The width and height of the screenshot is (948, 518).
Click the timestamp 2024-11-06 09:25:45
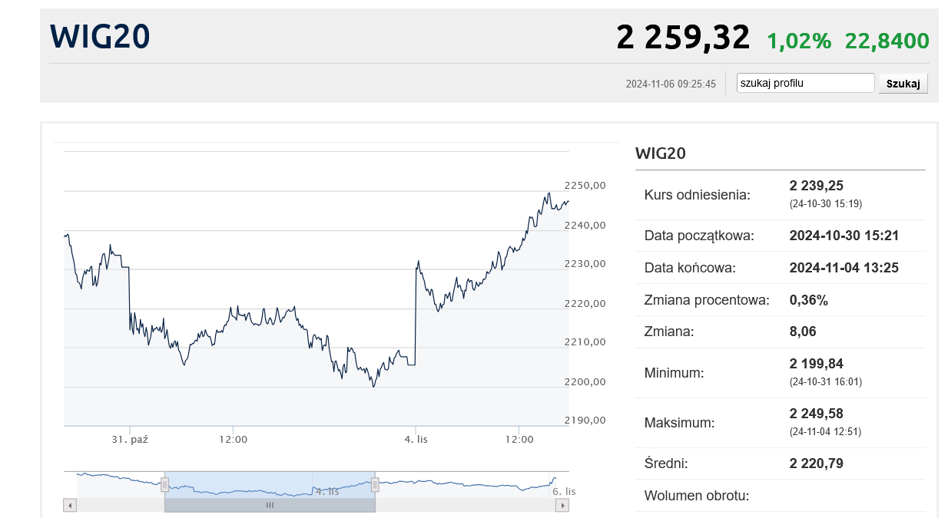(670, 84)
